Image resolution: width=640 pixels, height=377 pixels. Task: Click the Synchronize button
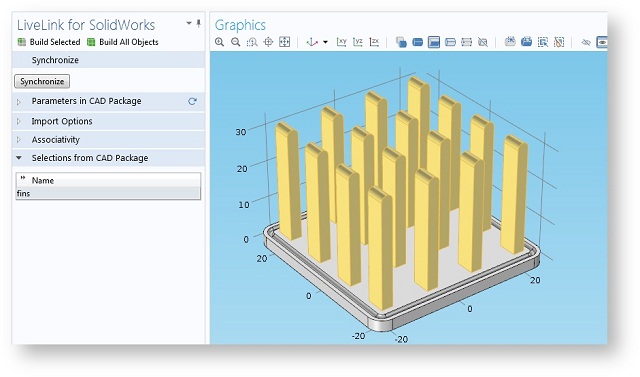[42, 81]
